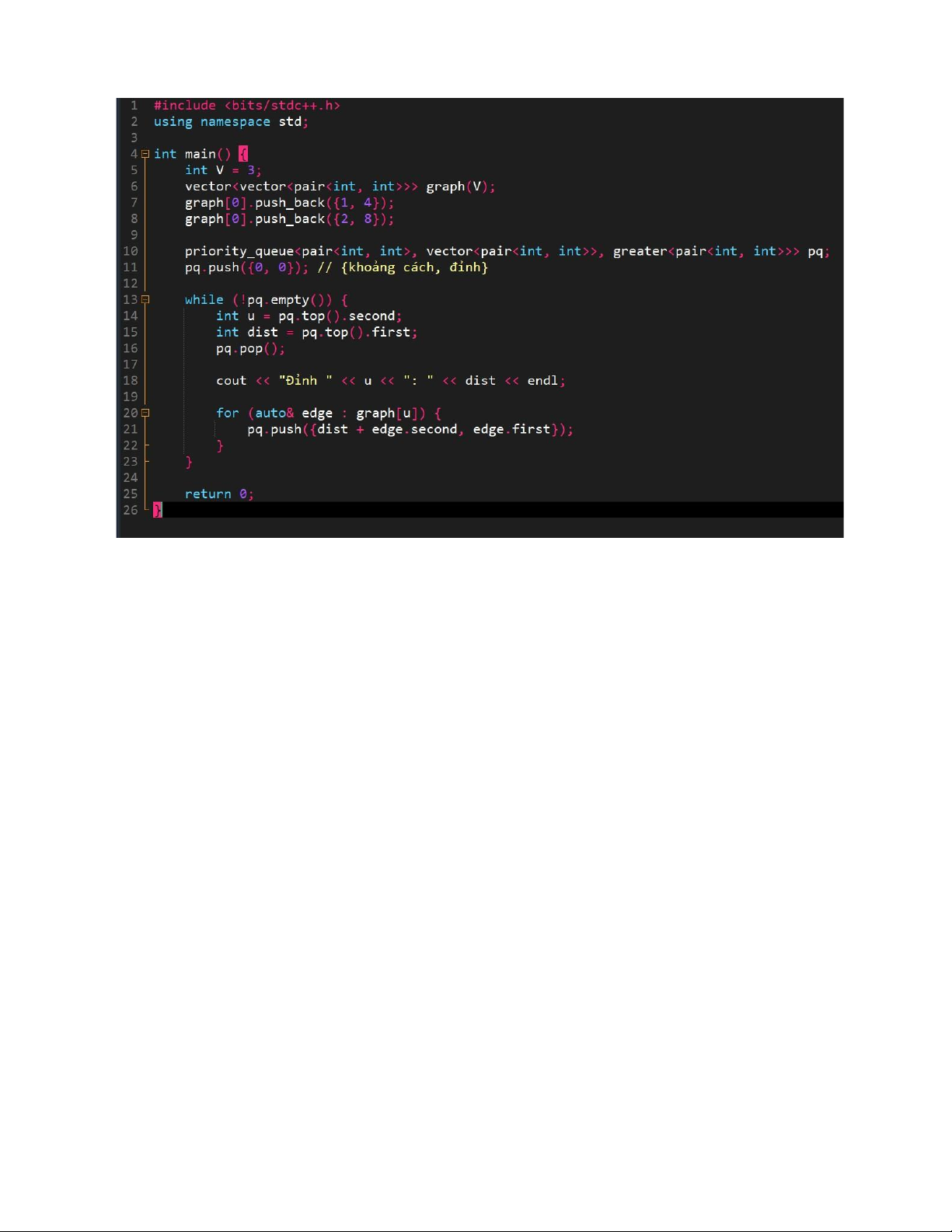Click 'greater' comparator on line 10
Viewport: 952px width, 1232px height.
click(x=640, y=251)
